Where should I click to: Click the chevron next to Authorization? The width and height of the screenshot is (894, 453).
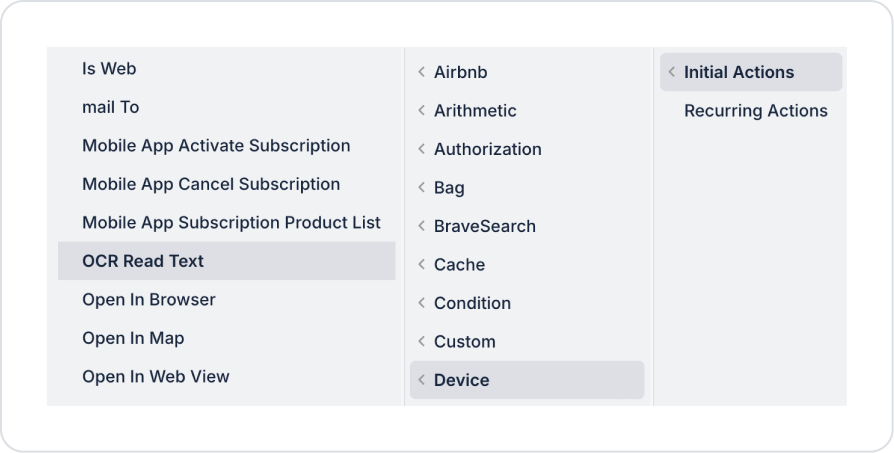click(x=421, y=149)
